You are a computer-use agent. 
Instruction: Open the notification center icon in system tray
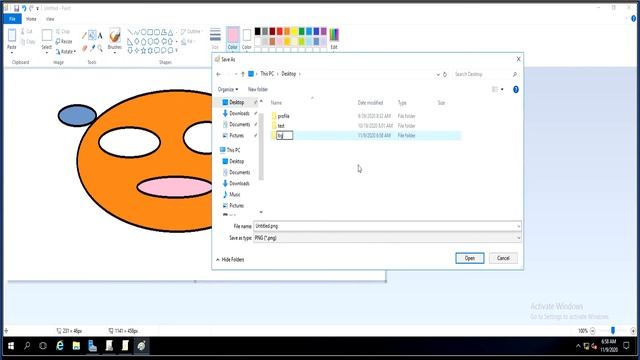coord(626,346)
